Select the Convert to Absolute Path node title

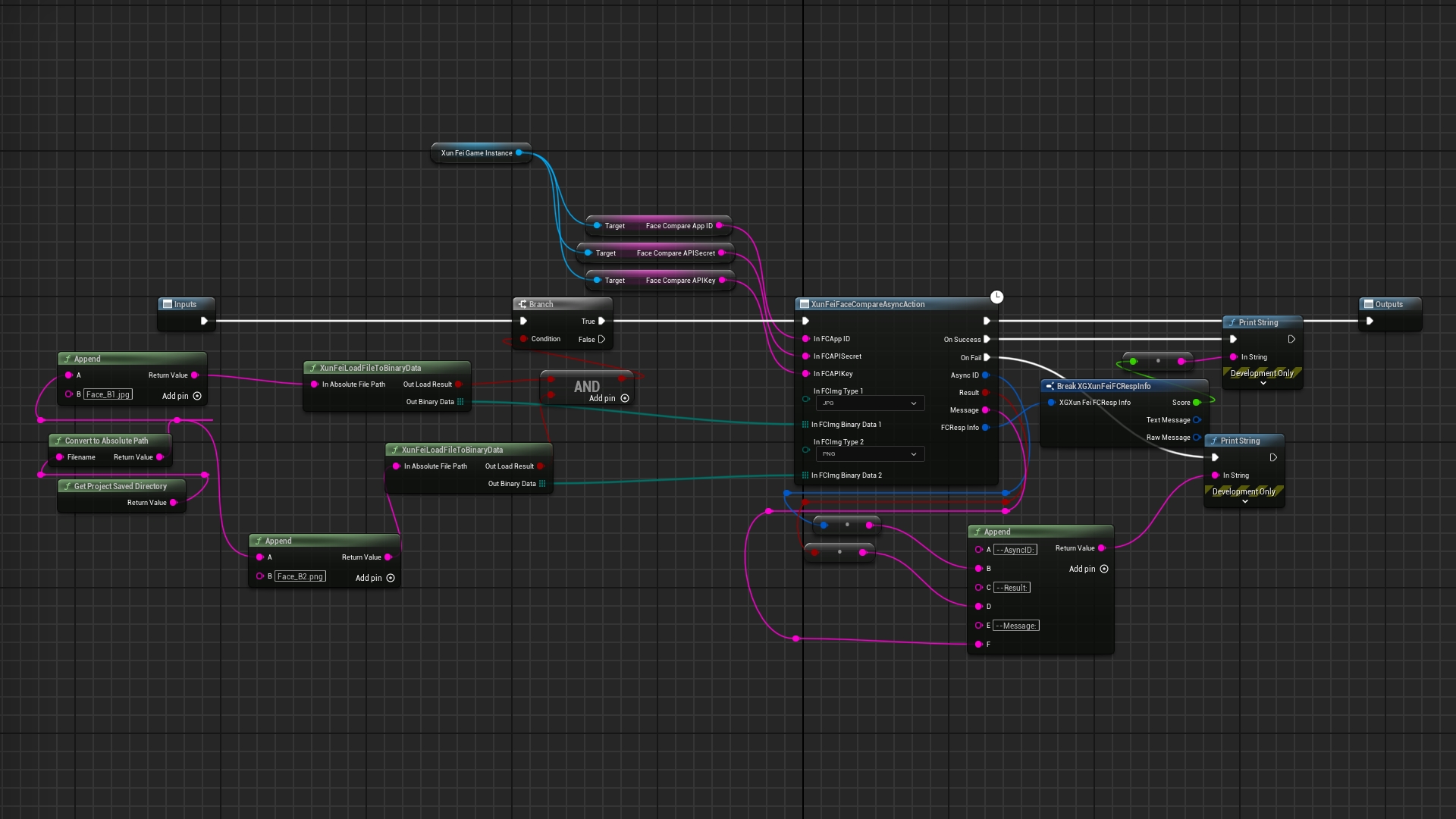[x=106, y=441]
